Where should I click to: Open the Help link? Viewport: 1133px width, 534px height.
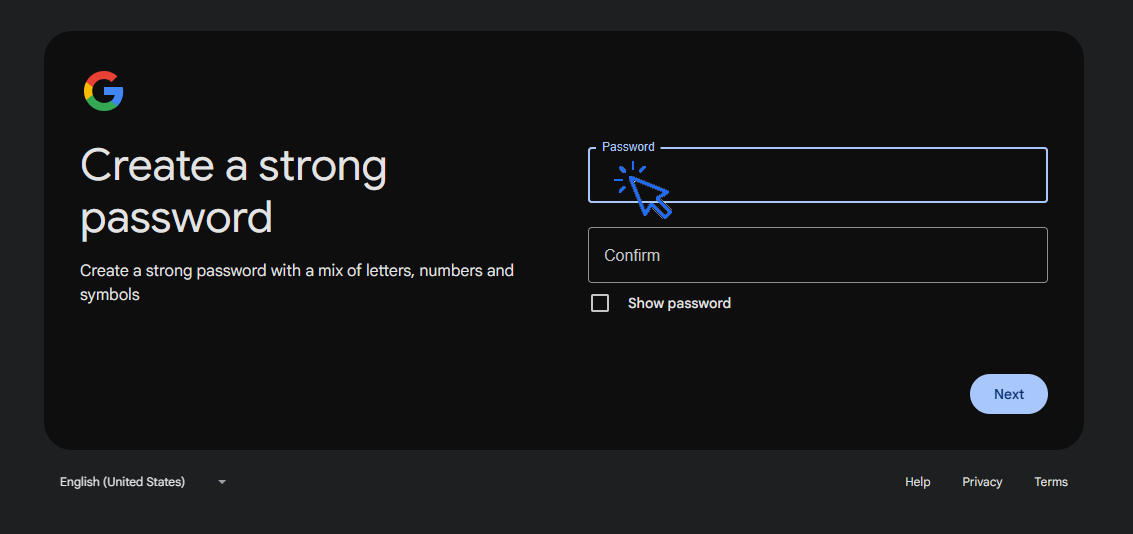[x=917, y=482]
